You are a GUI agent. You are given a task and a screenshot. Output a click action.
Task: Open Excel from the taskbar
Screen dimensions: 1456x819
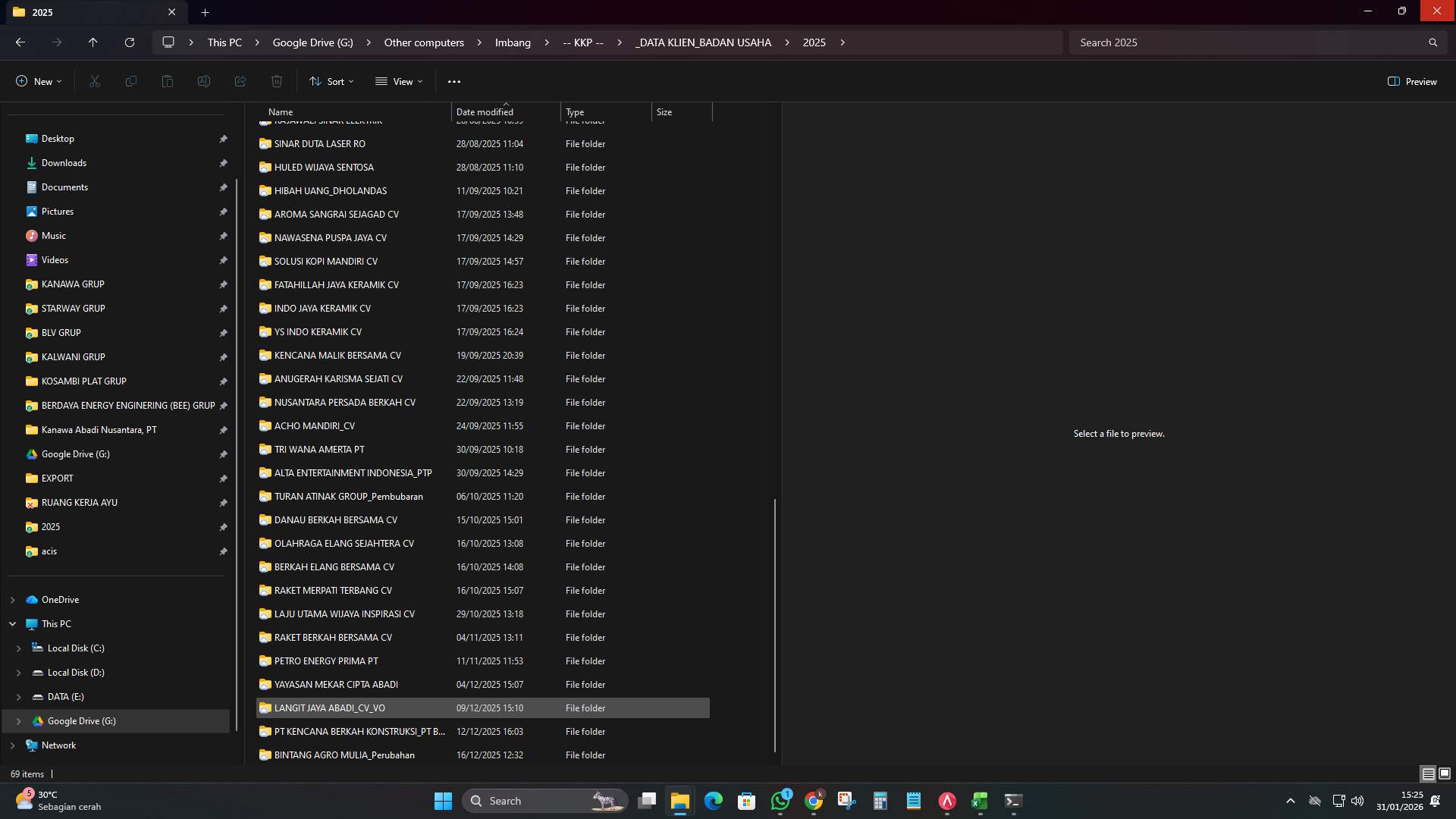[x=979, y=801]
